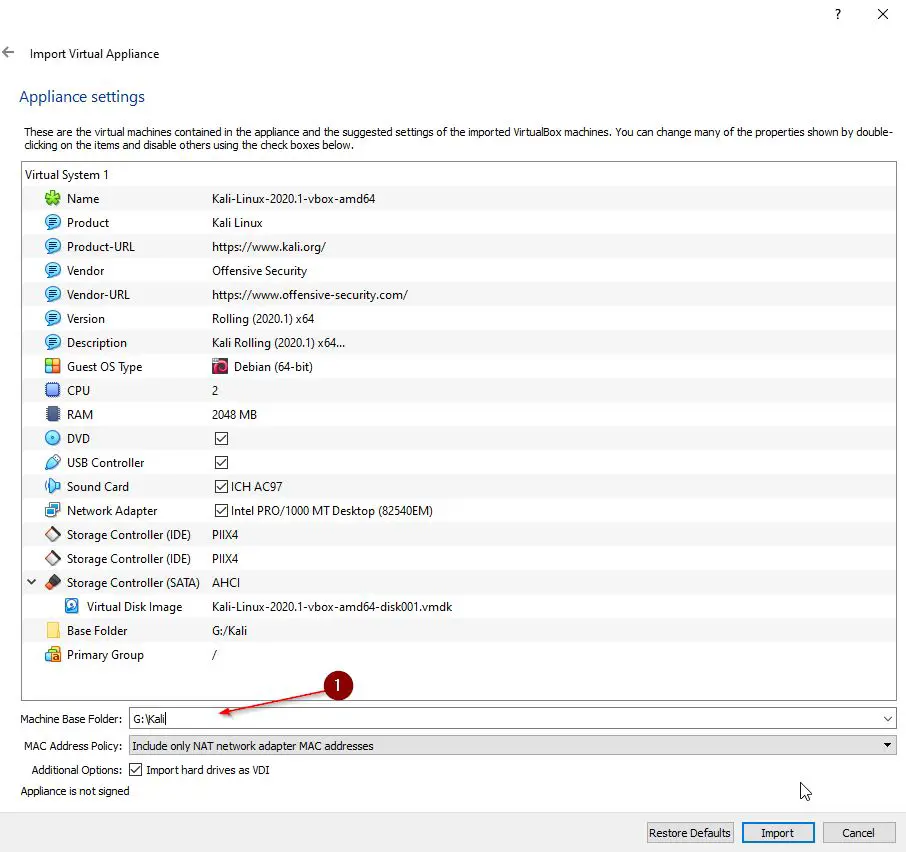This screenshot has width=906, height=852.
Task: Click the RAM module icon
Action: click(x=53, y=414)
